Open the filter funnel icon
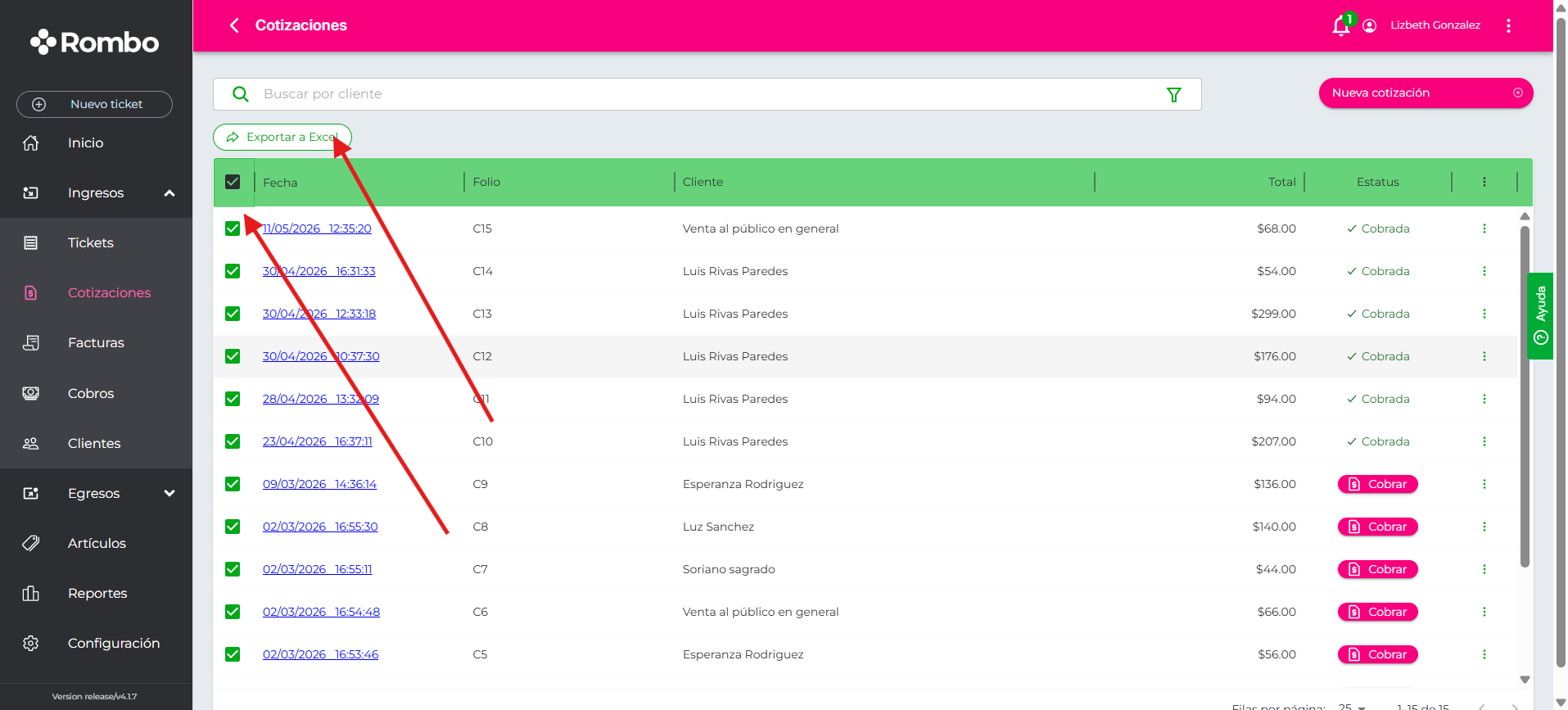The width and height of the screenshot is (1568, 710). (1173, 95)
